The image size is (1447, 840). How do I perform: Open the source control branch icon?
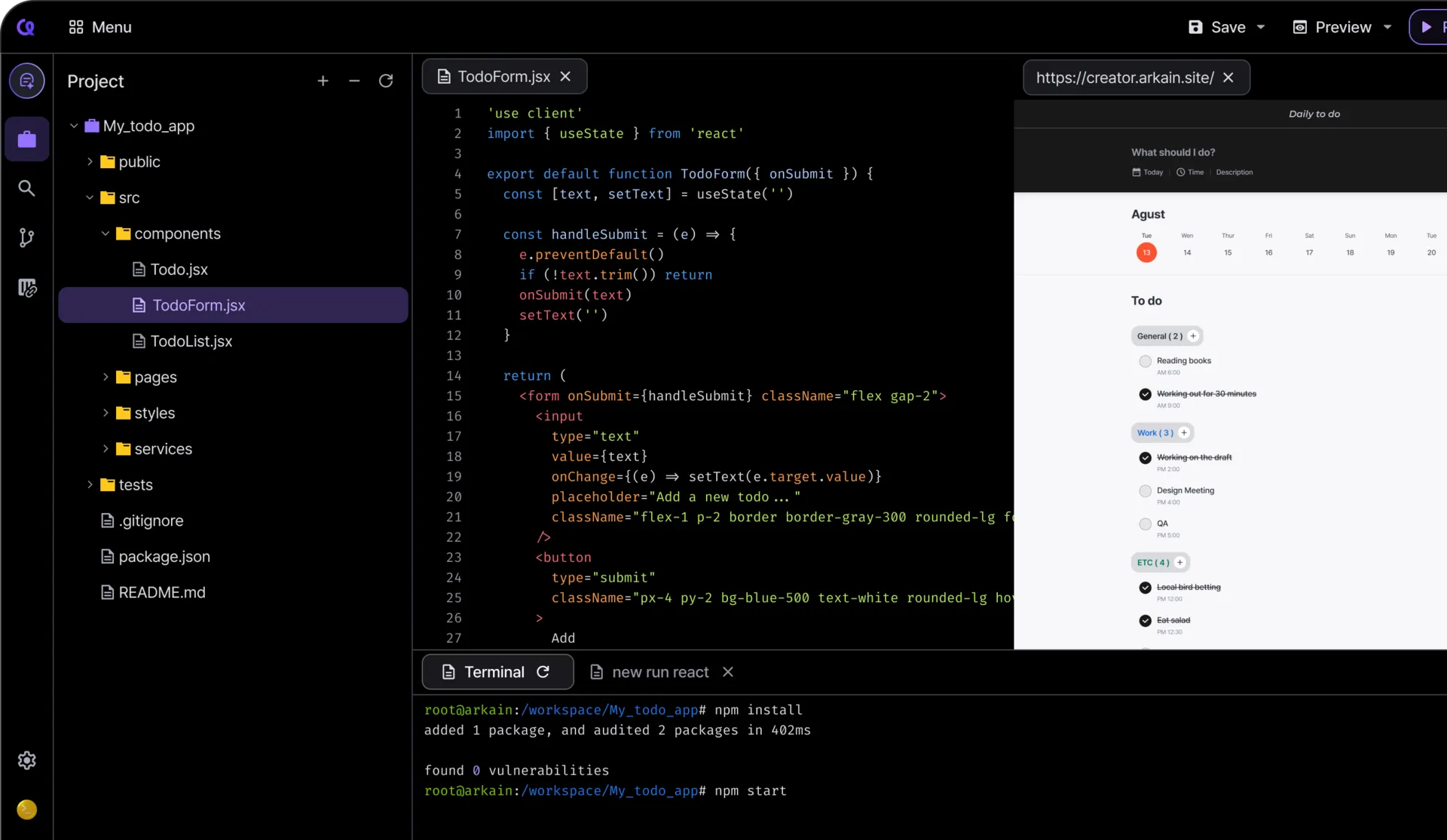[26, 238]
